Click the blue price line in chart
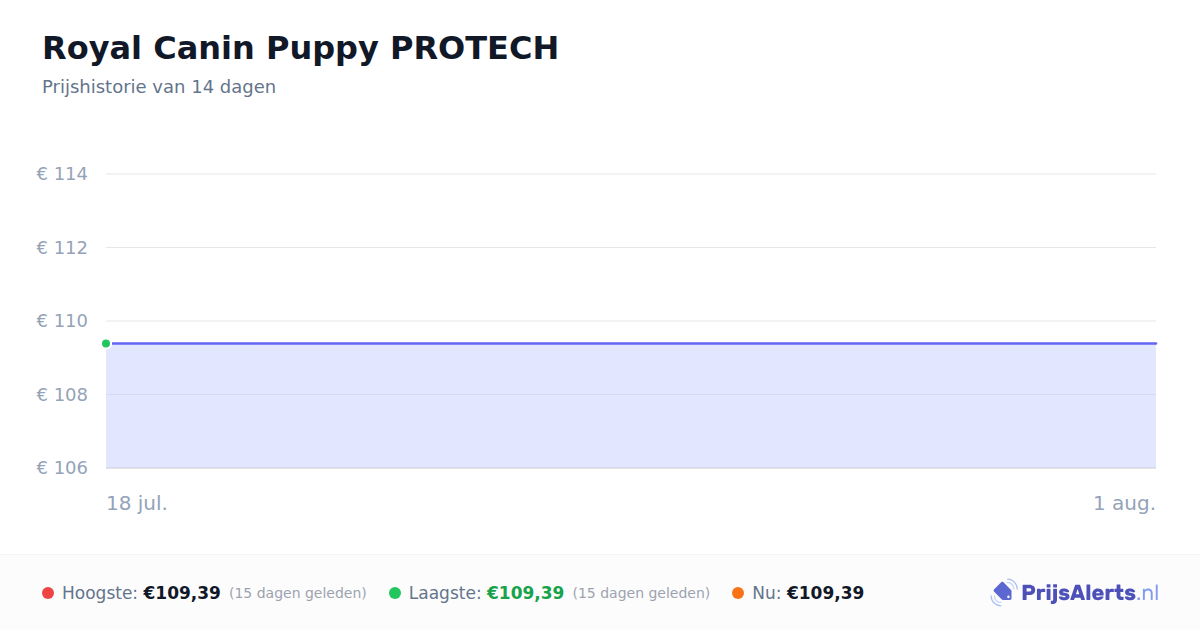The width and height of the screenshot is (1200, 630). click(x=631, y=343)
